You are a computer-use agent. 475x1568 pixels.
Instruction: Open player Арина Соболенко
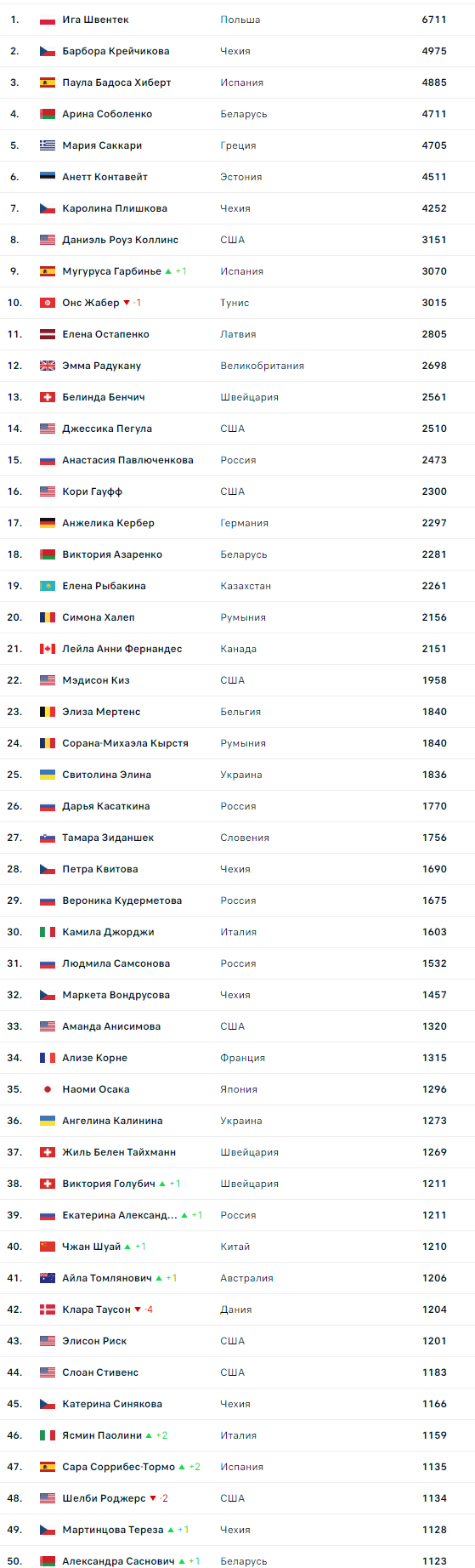pyautogui.click(x=107, y=114)
